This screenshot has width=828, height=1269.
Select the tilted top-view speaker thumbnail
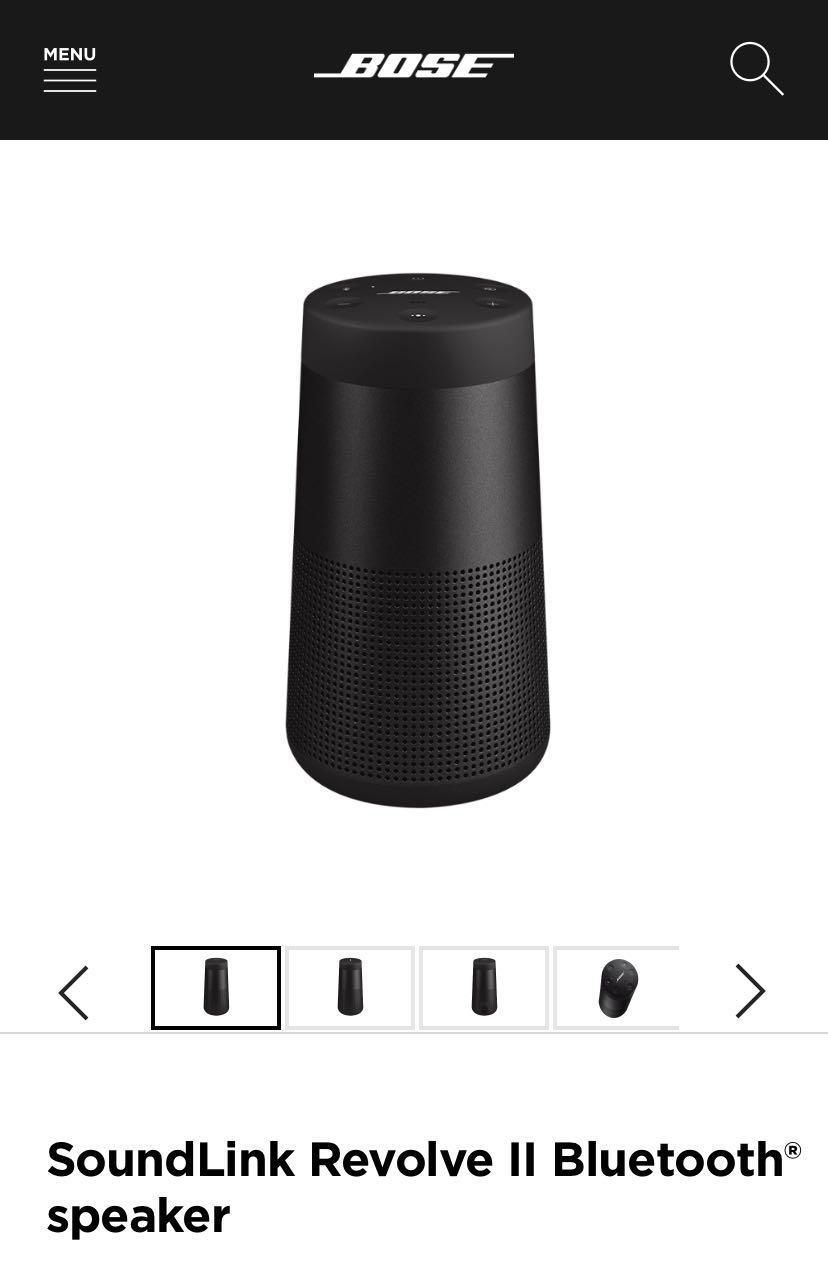click(616, 988)
